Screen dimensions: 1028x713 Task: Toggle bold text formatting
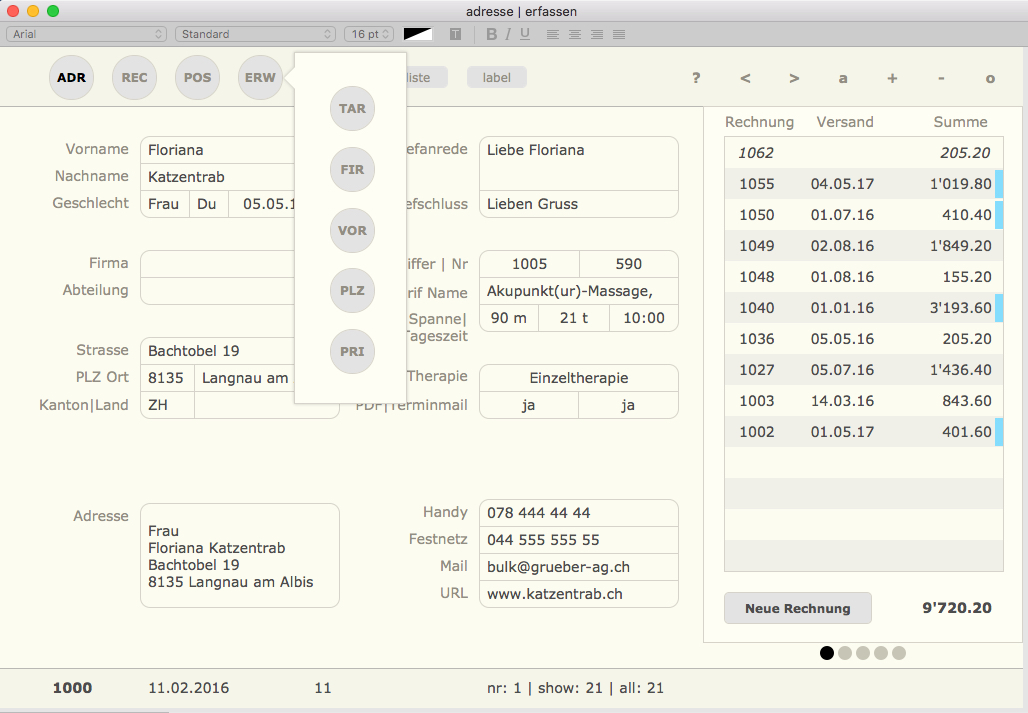pyautogui.click(x=491, y=34)
